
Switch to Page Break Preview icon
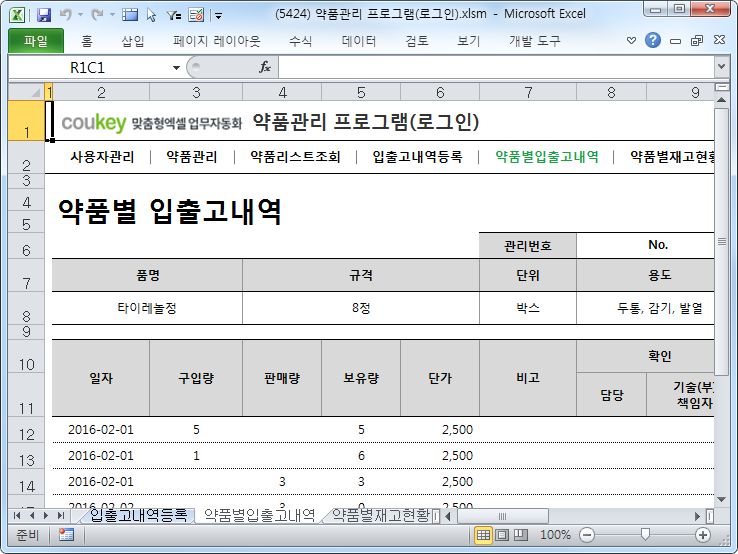click(x=521, y=535)
